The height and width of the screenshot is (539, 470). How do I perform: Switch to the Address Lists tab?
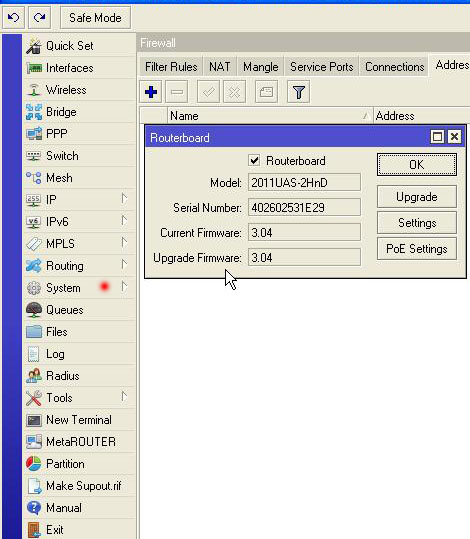click(x=450, y=65)
